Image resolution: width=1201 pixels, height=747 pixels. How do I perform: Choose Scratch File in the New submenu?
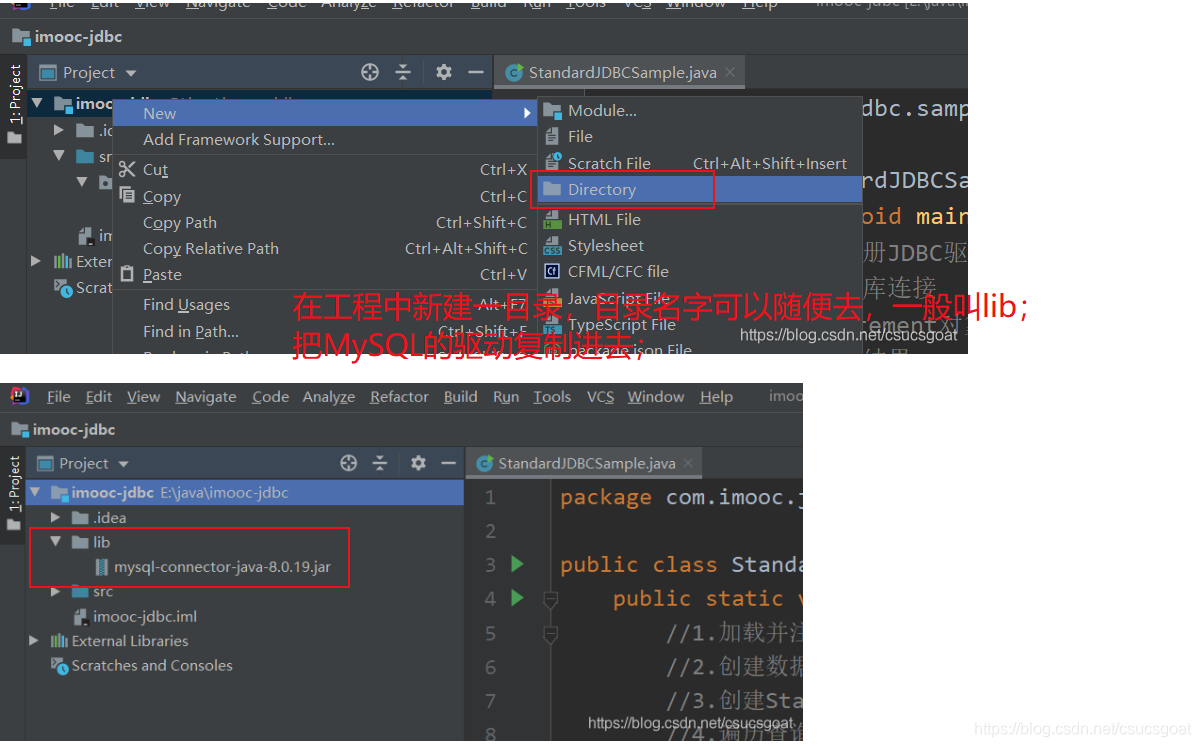coord(609,163)
